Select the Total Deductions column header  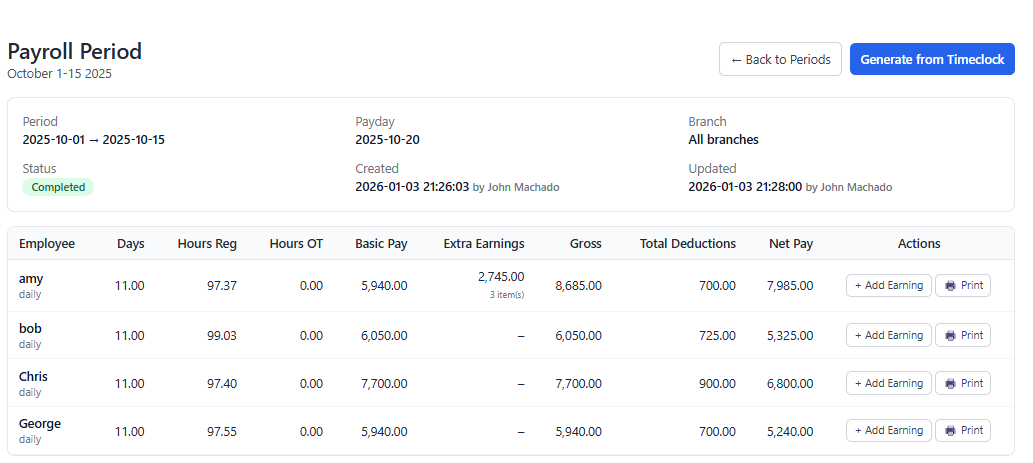pos(687,244)
